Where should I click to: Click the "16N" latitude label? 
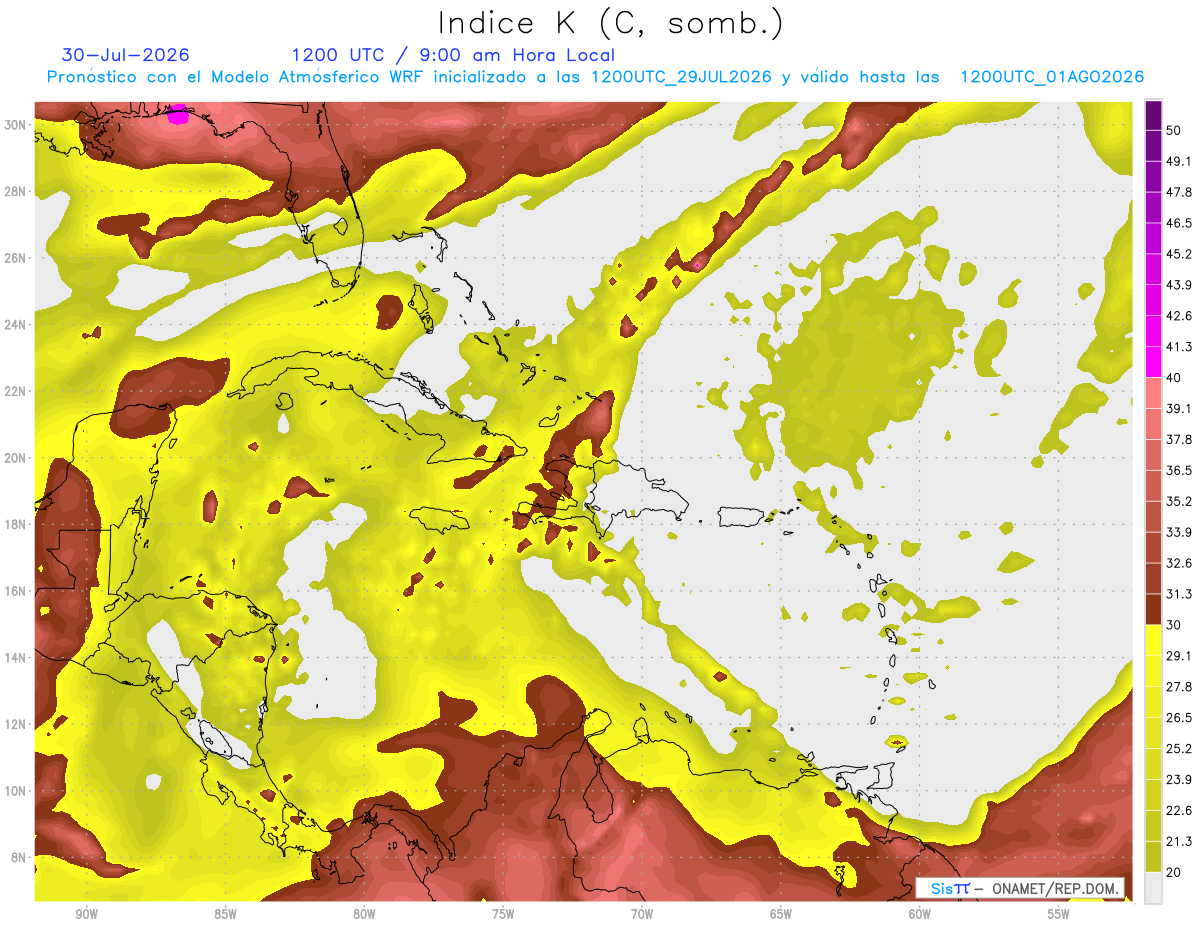click(x=16, y=591)
